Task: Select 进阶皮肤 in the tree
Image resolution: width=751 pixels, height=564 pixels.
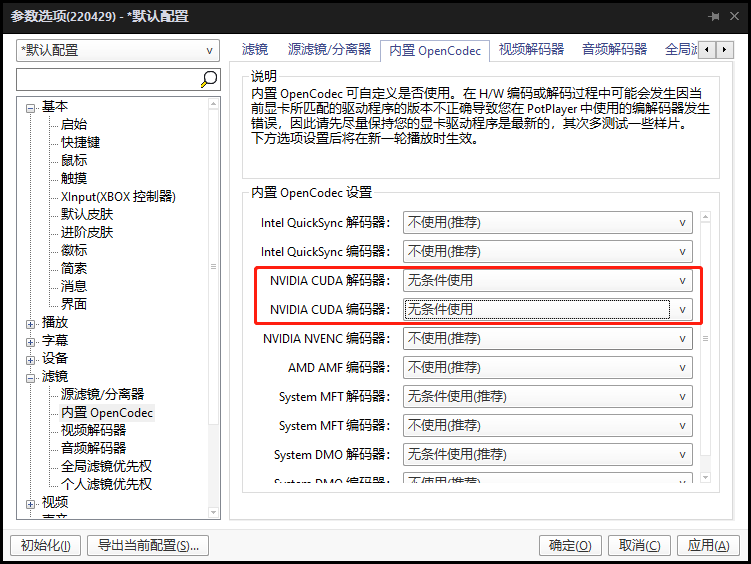Action: click(87, 232)
